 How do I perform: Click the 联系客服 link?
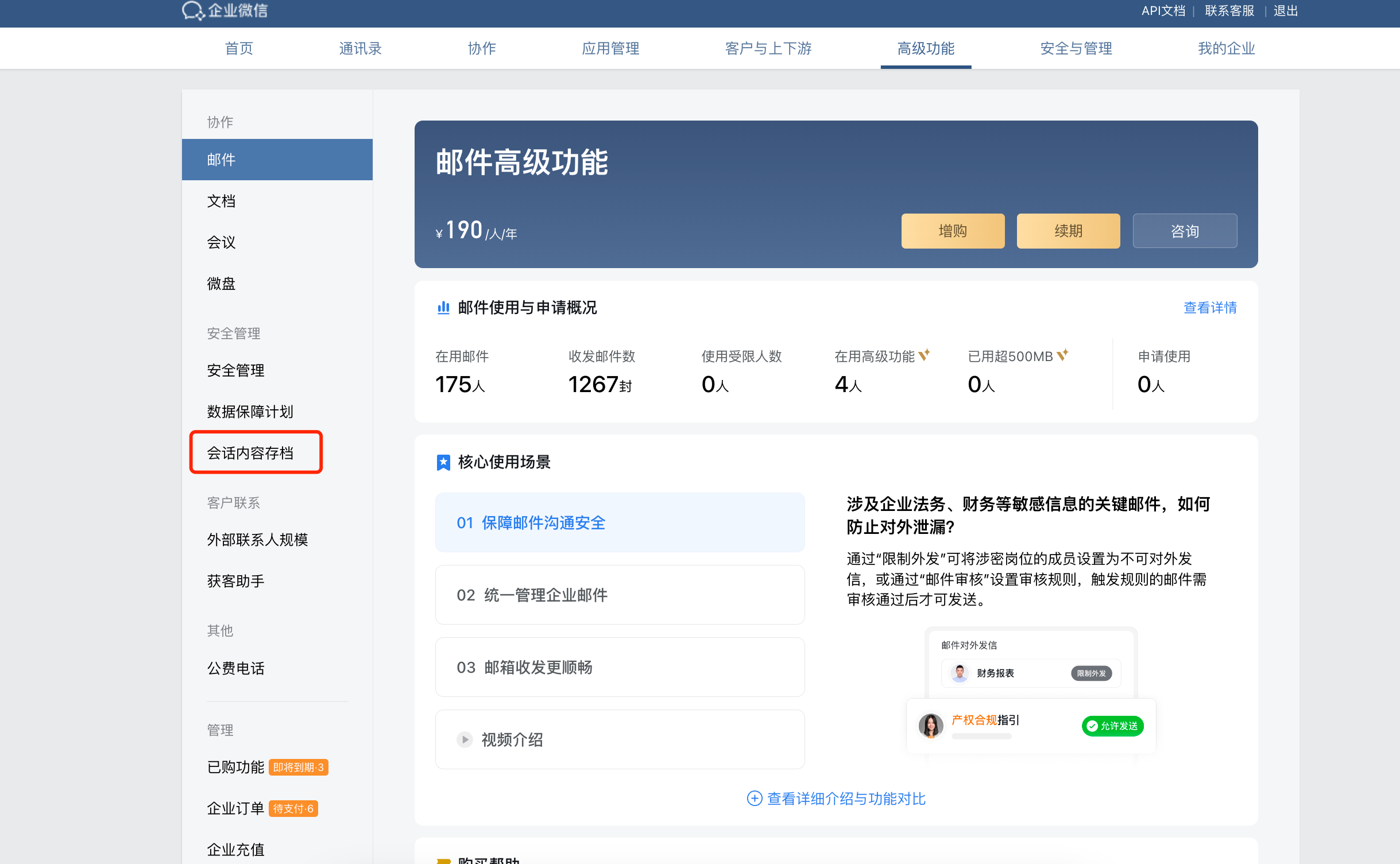pos(1229,11)
